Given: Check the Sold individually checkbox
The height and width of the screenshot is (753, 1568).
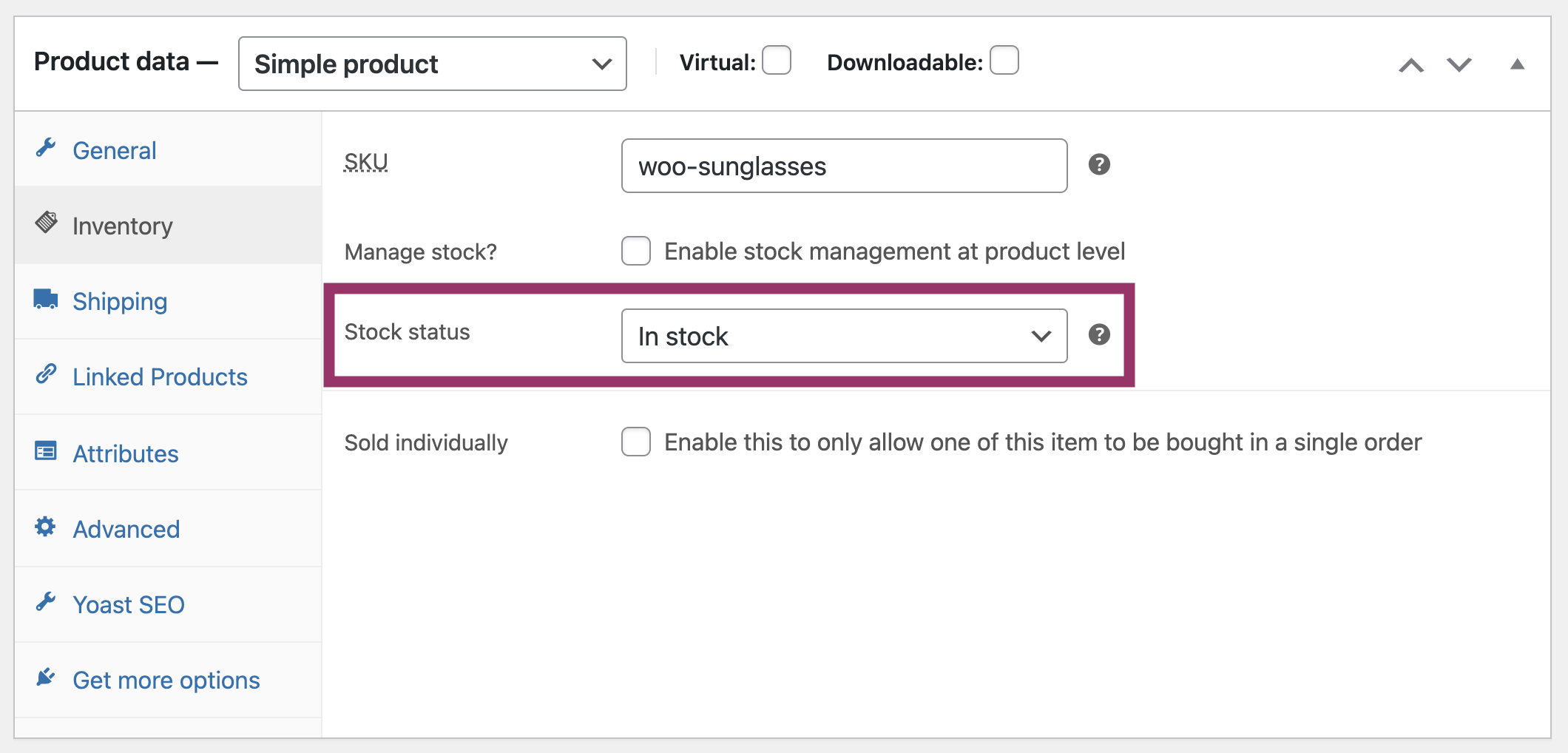Looking at the screenshot, I should pos(636,442).
